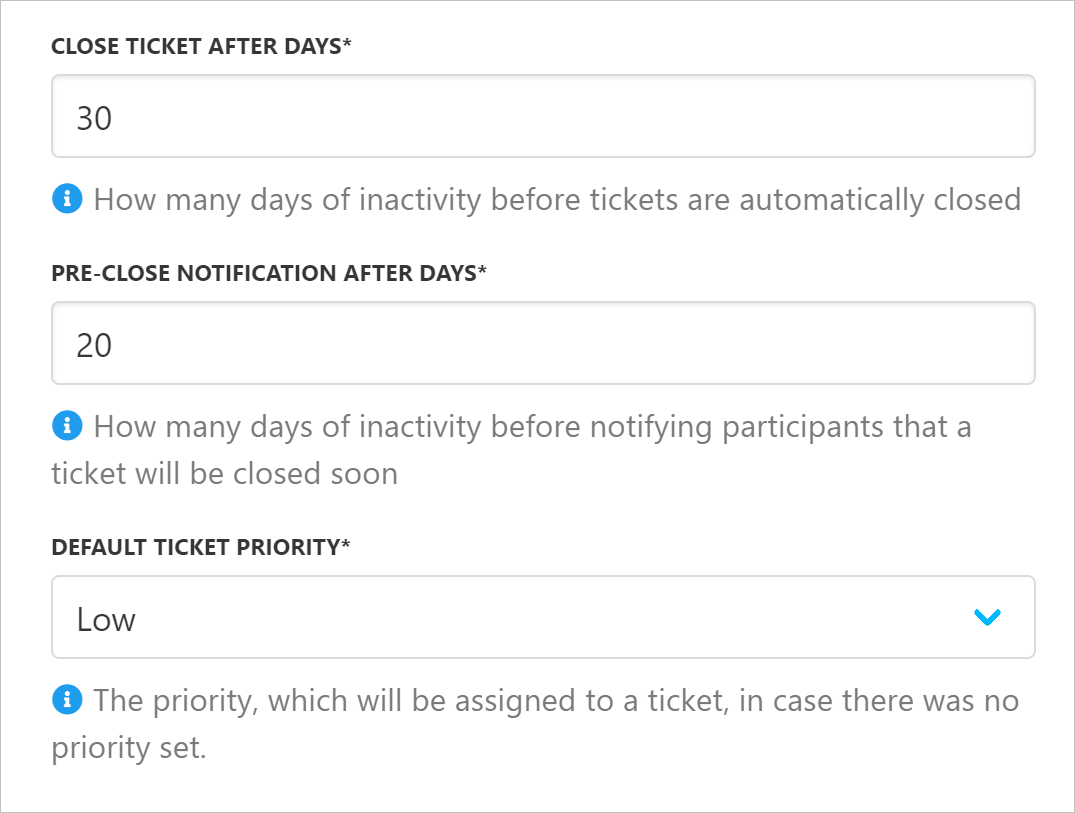Click the 'ticket will be closed soon' text
The image size is (1075, 813).
tap(225, 473)
